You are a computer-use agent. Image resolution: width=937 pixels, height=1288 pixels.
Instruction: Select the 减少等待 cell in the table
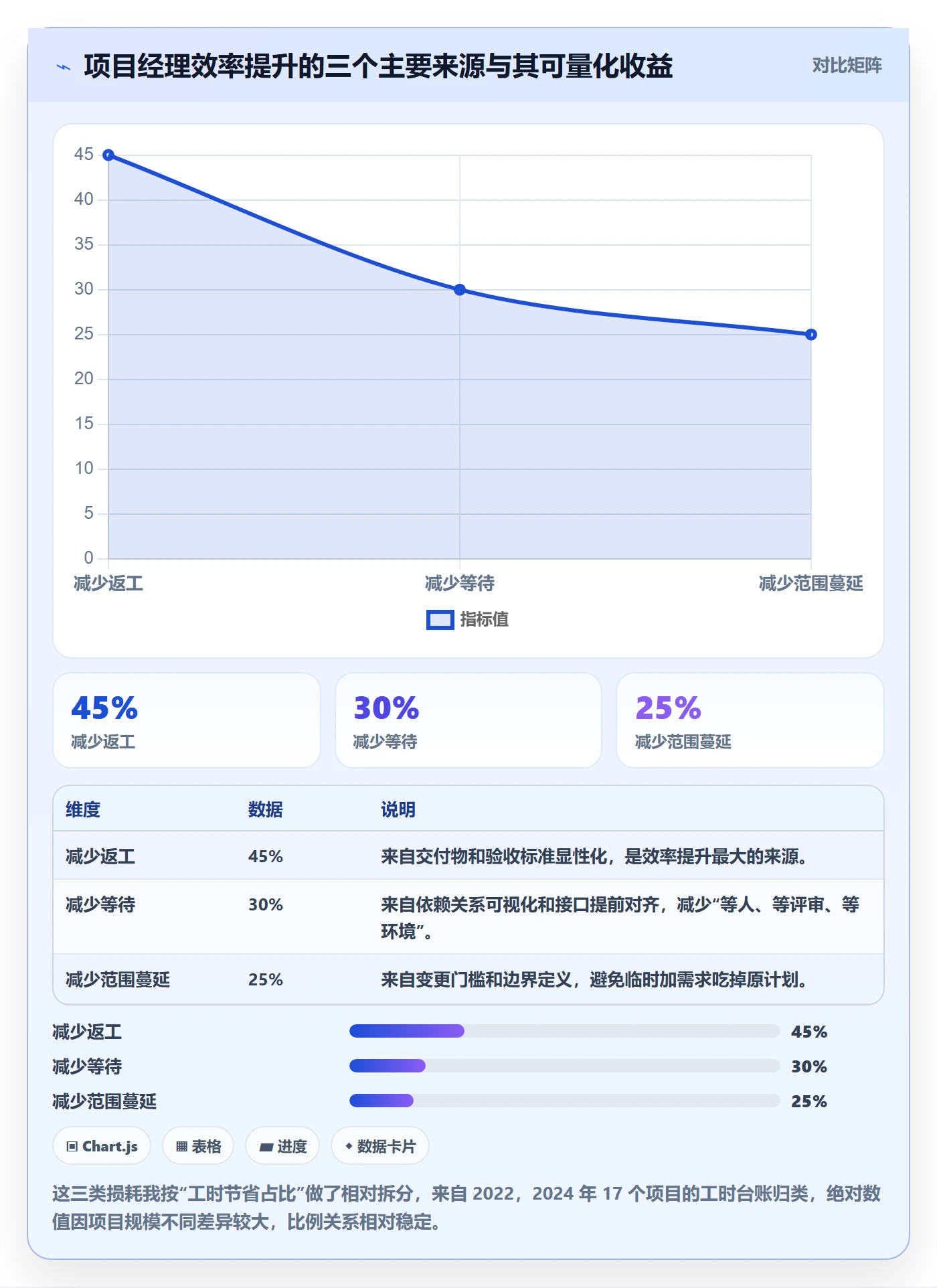pyautogui.click(x=100, y=904)
